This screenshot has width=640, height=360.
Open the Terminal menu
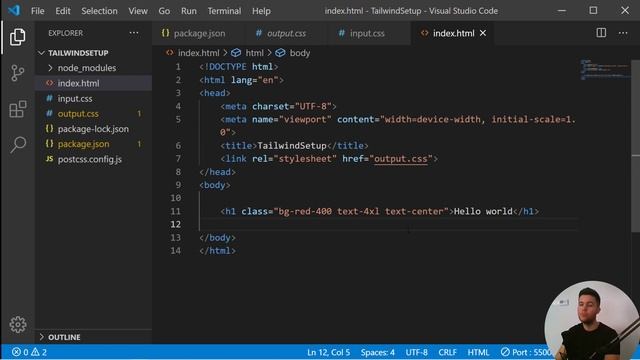(x=224, y=11)
